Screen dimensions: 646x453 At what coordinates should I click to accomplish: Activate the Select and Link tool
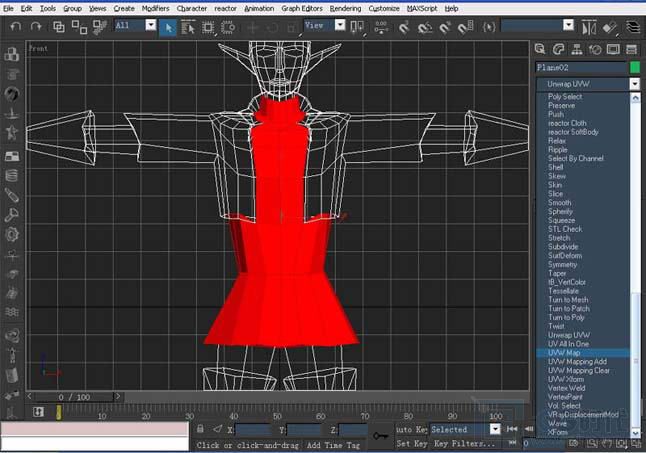point(59,27)
